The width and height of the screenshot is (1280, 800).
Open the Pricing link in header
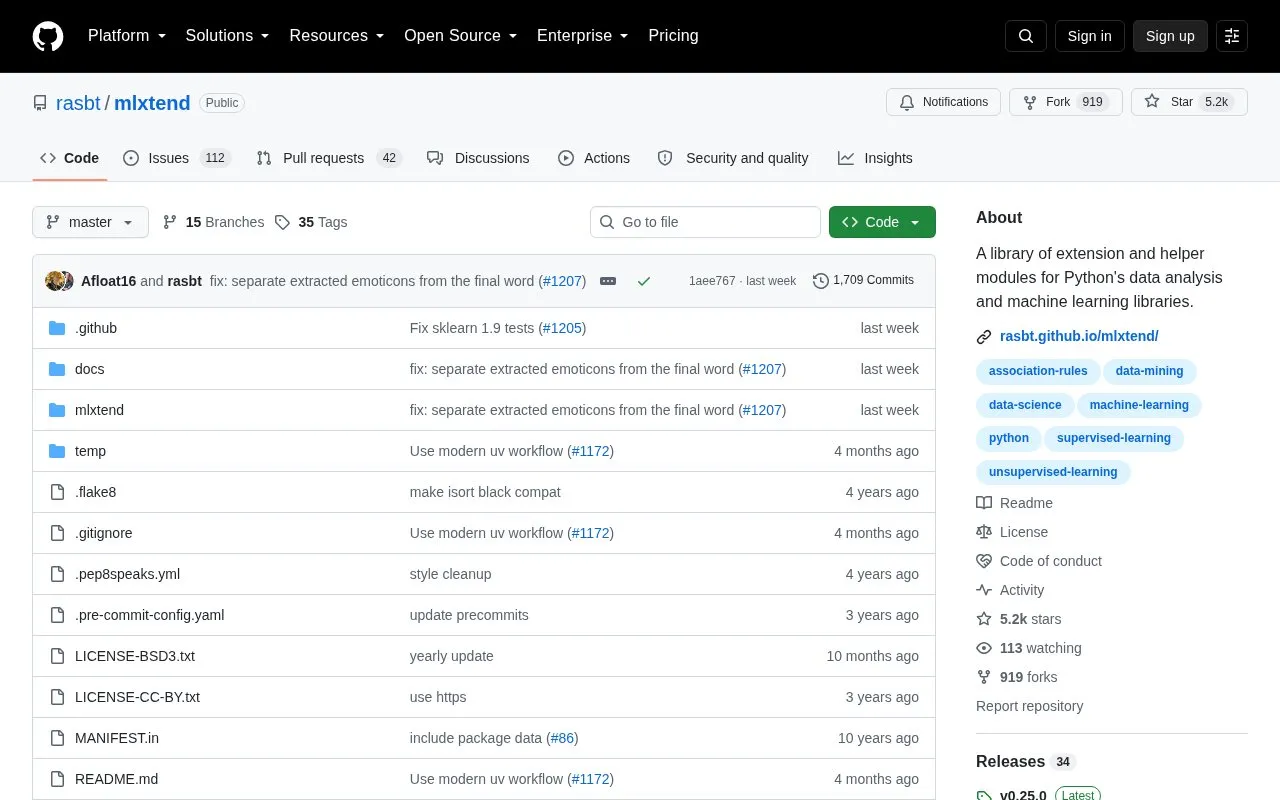point(673,36)
